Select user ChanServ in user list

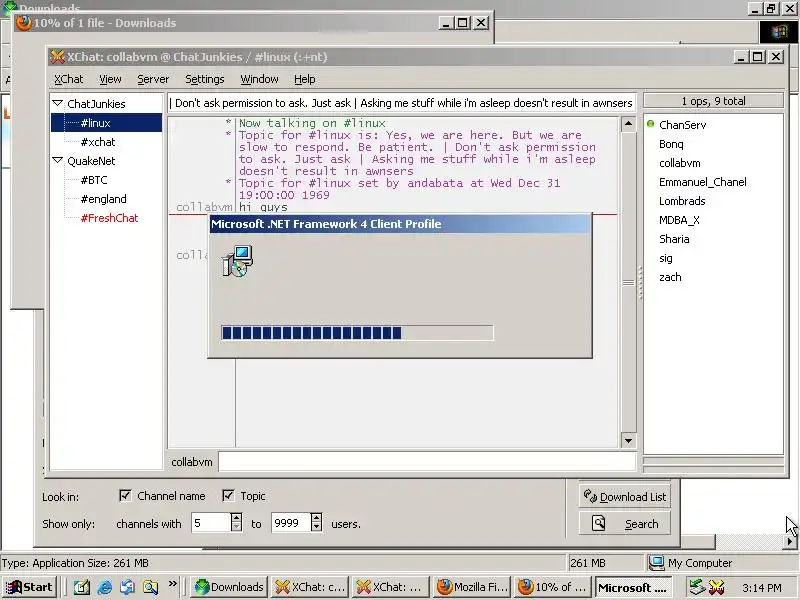[683, 125]
